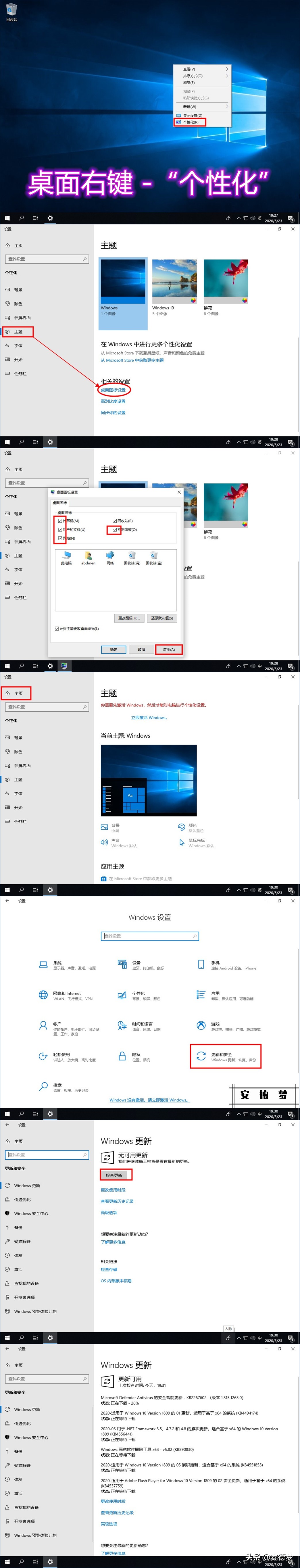Viewport: 300px width, 1568px height.
Task: Open the 帐户 settings category
Action: tap(69, 1028)
